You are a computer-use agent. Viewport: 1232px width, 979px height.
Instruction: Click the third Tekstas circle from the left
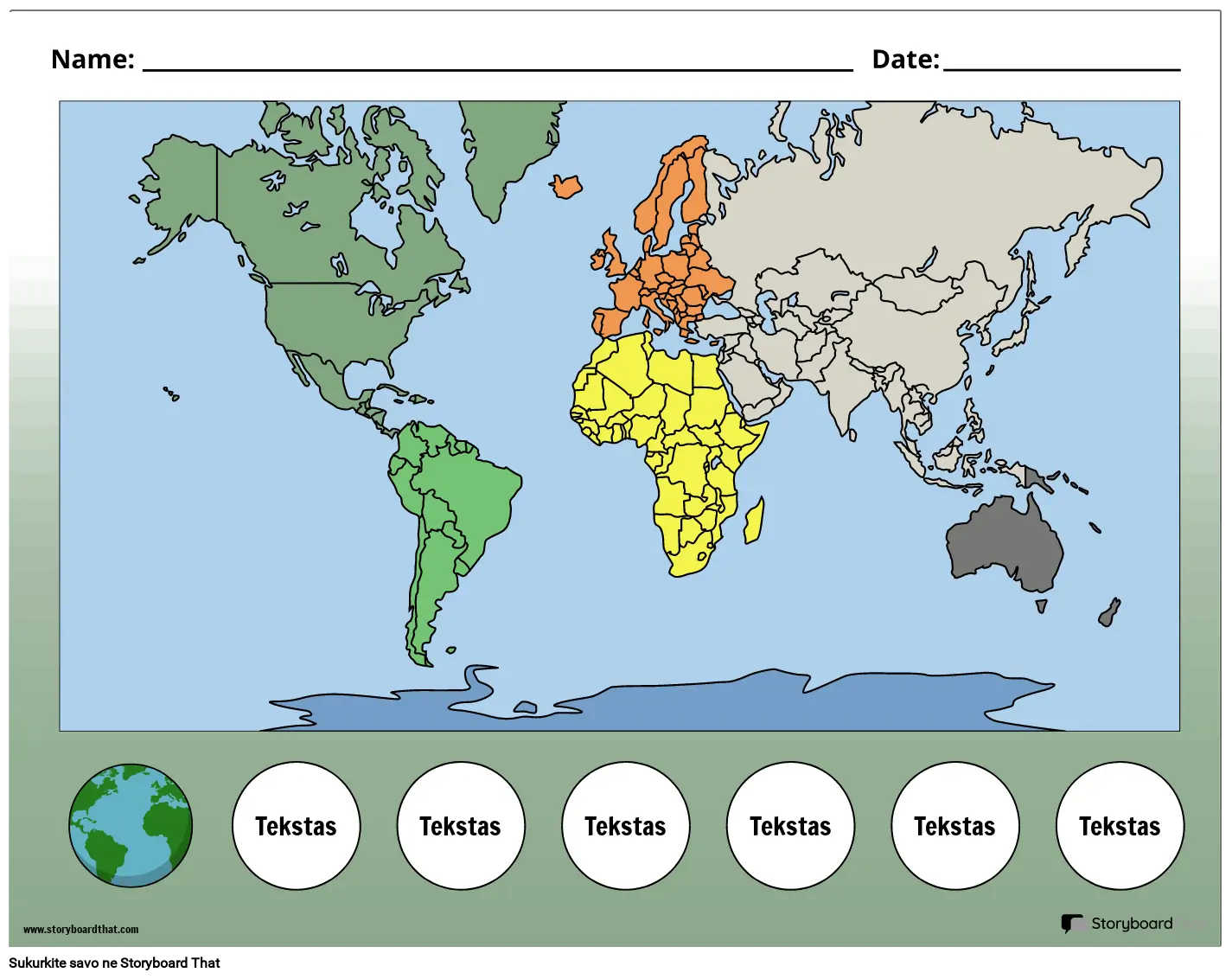coord(625,826)
